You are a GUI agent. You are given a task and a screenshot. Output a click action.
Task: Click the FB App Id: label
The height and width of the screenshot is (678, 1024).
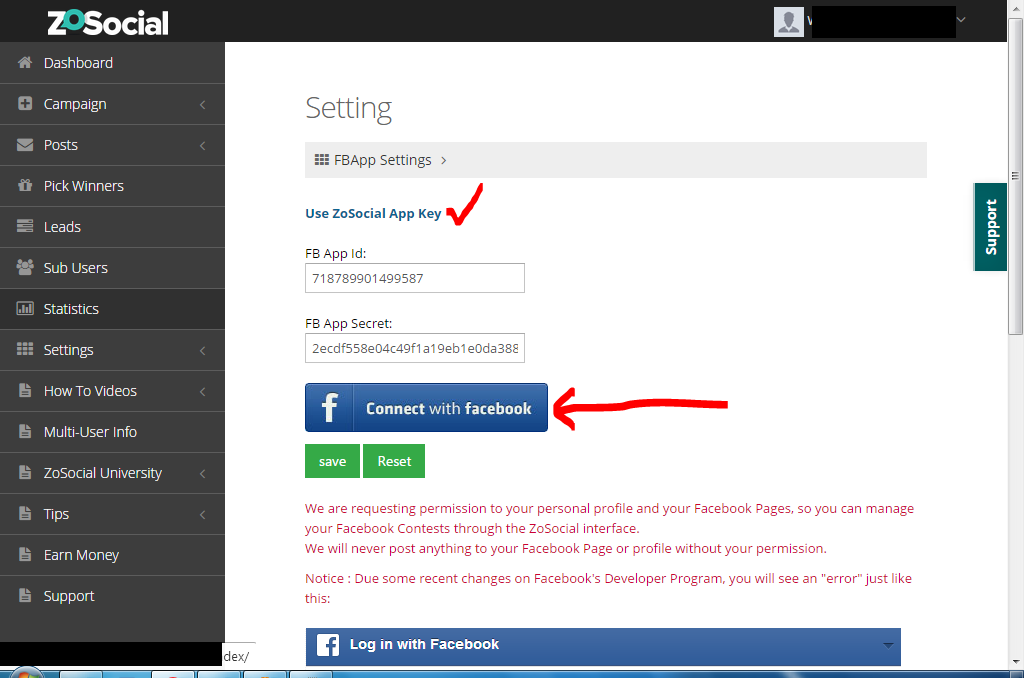point(336,253)
